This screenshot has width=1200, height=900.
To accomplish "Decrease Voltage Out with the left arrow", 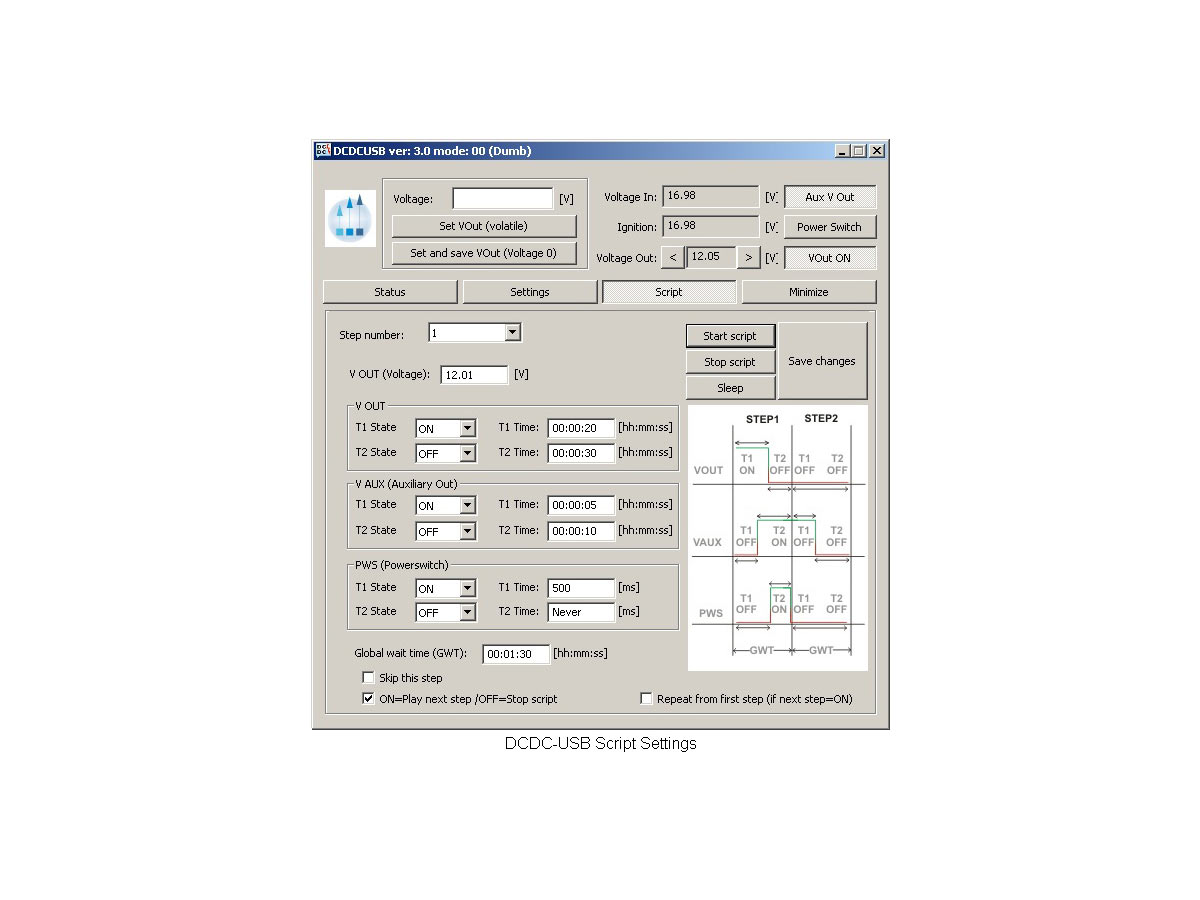I will coord(673,258).
